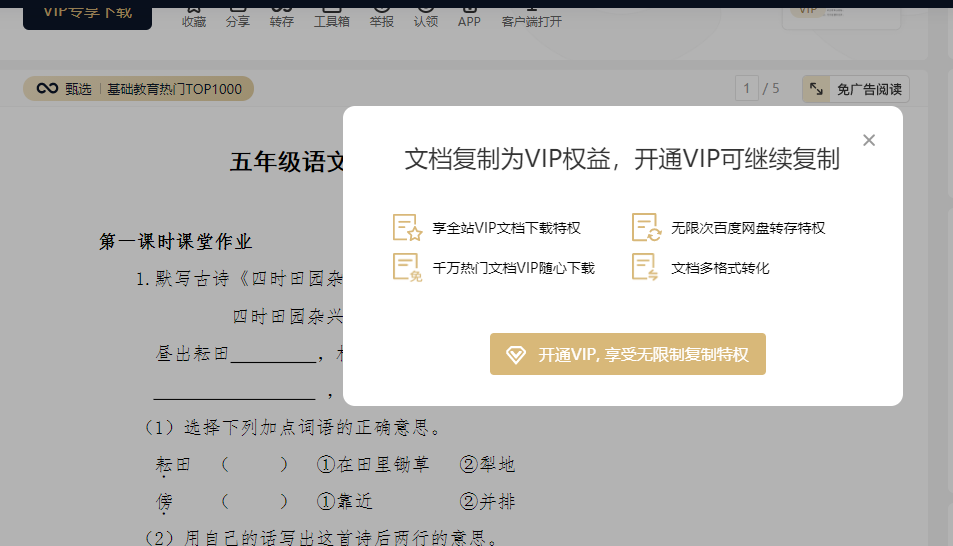Click the 无限次百度网盘转存特权 sync icon
Screen dimensions: 953x546
click(646, 228)
